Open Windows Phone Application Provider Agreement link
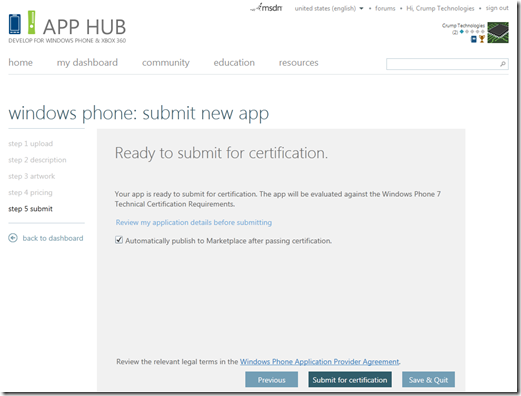This screenshot has height=396, width=521. [x=319, y=362]
